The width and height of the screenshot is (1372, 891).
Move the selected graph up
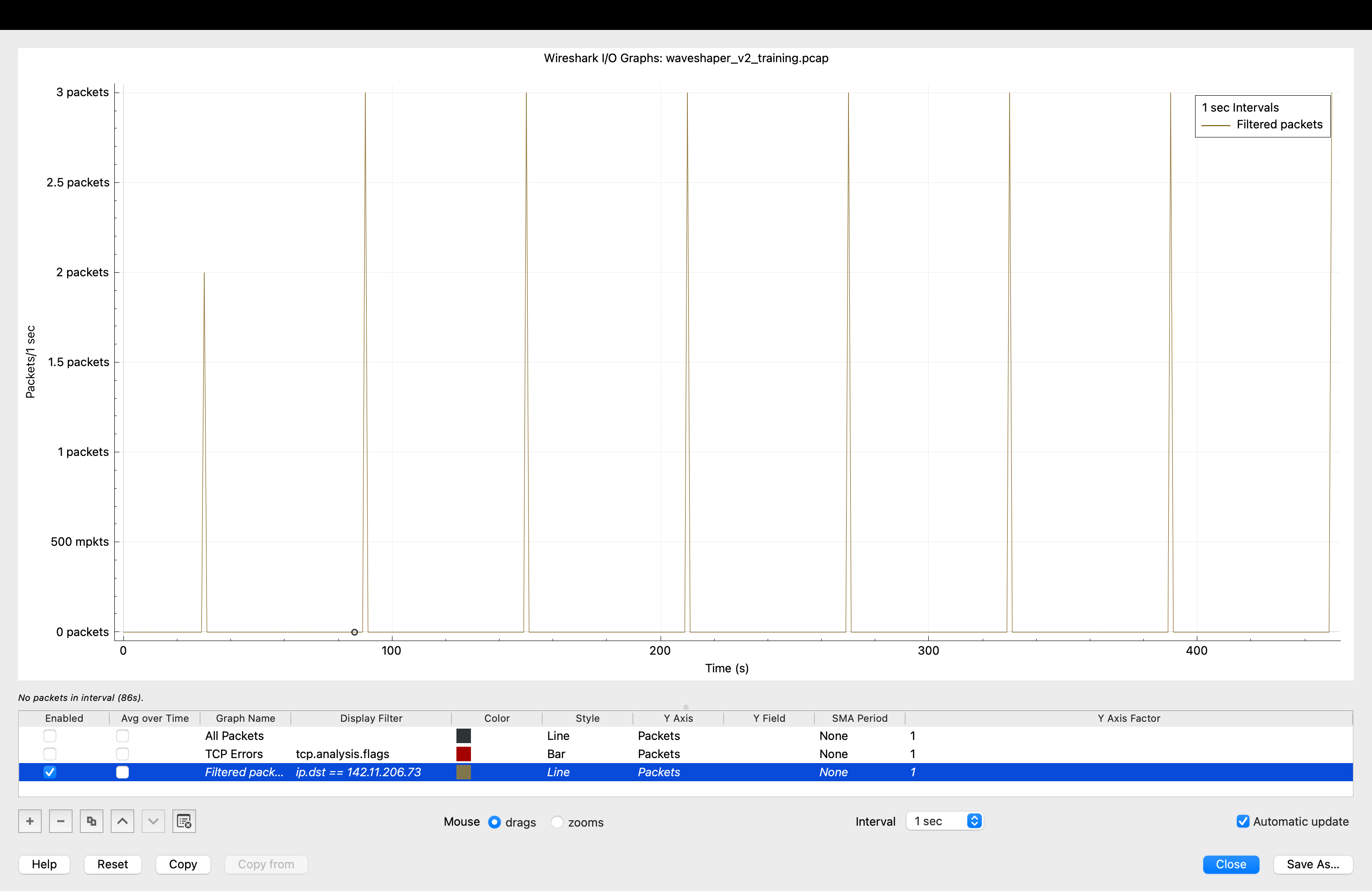point(122,821)
